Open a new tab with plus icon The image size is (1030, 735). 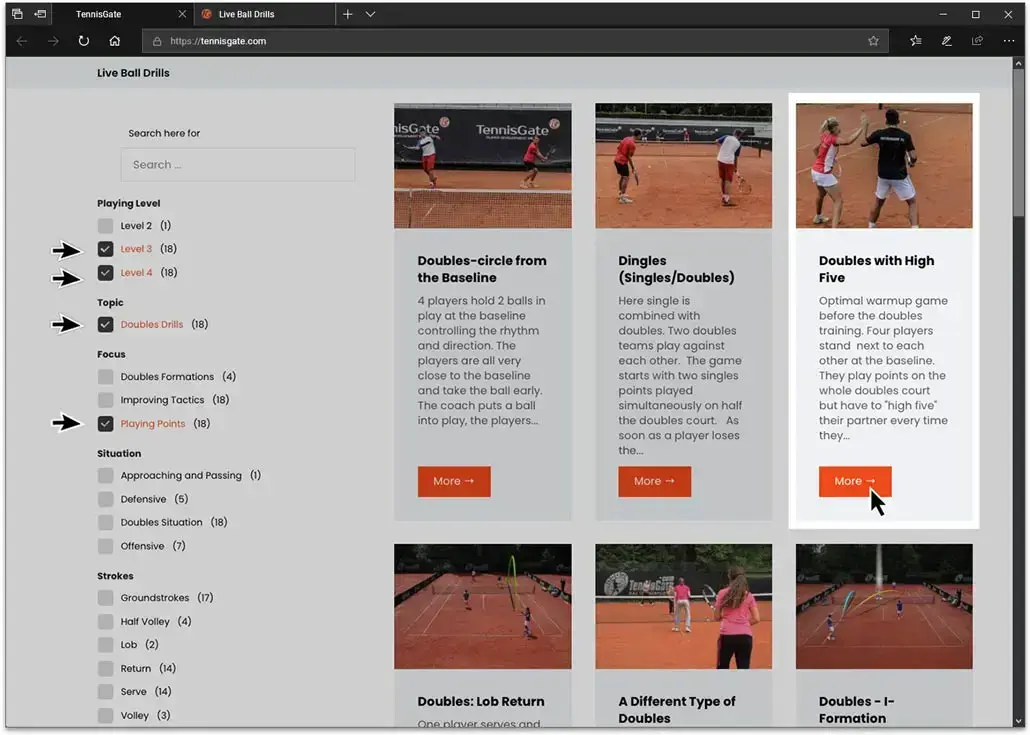click(347, 14)
